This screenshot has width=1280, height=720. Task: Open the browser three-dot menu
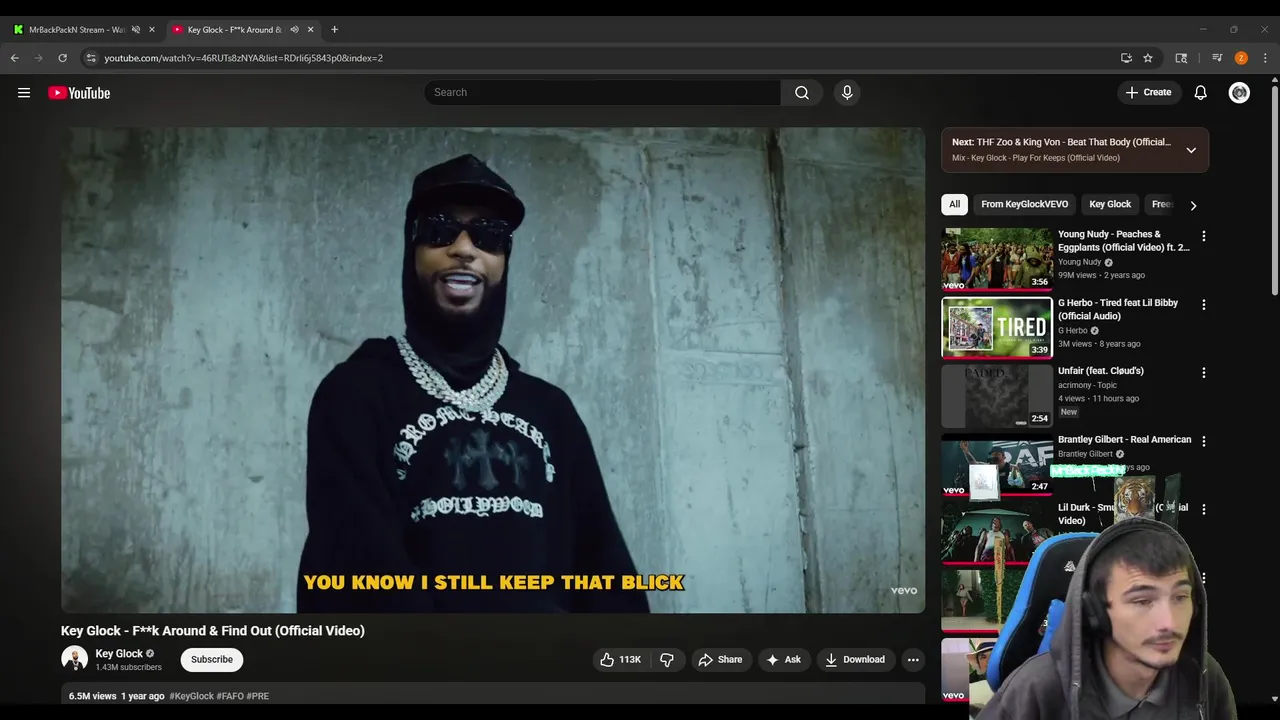tap(1265, 58)
